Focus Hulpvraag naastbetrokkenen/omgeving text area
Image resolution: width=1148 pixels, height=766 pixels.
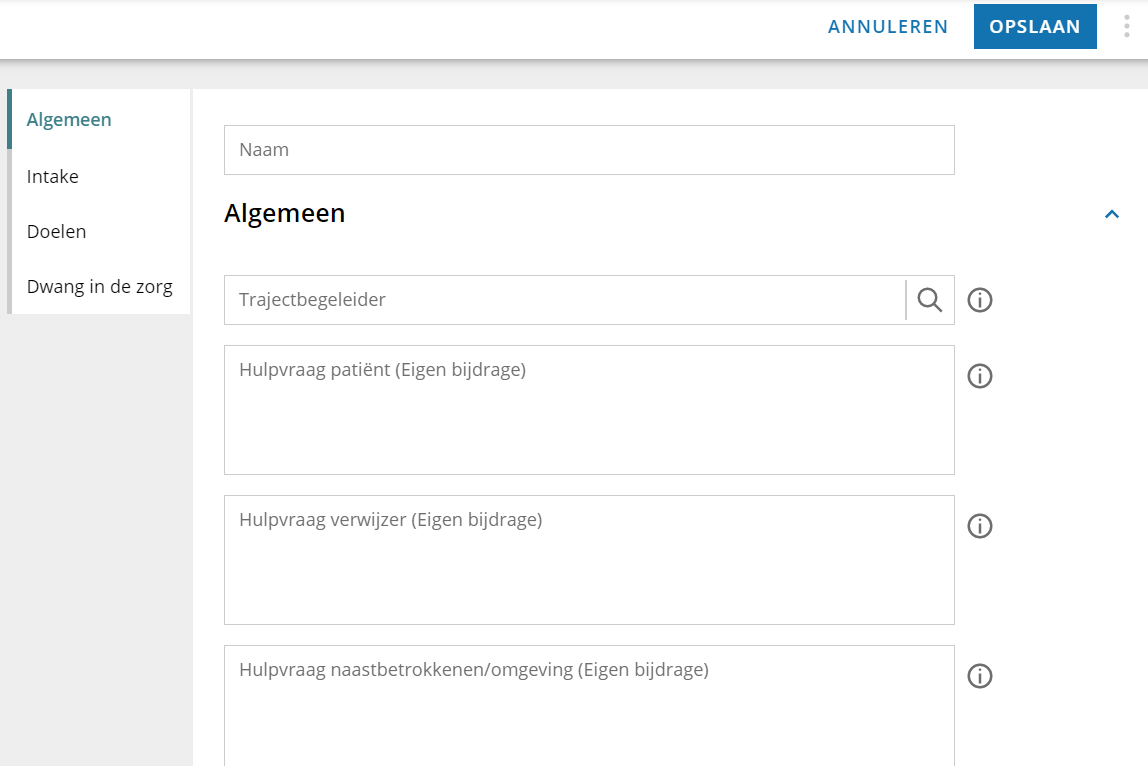point(589,706)
